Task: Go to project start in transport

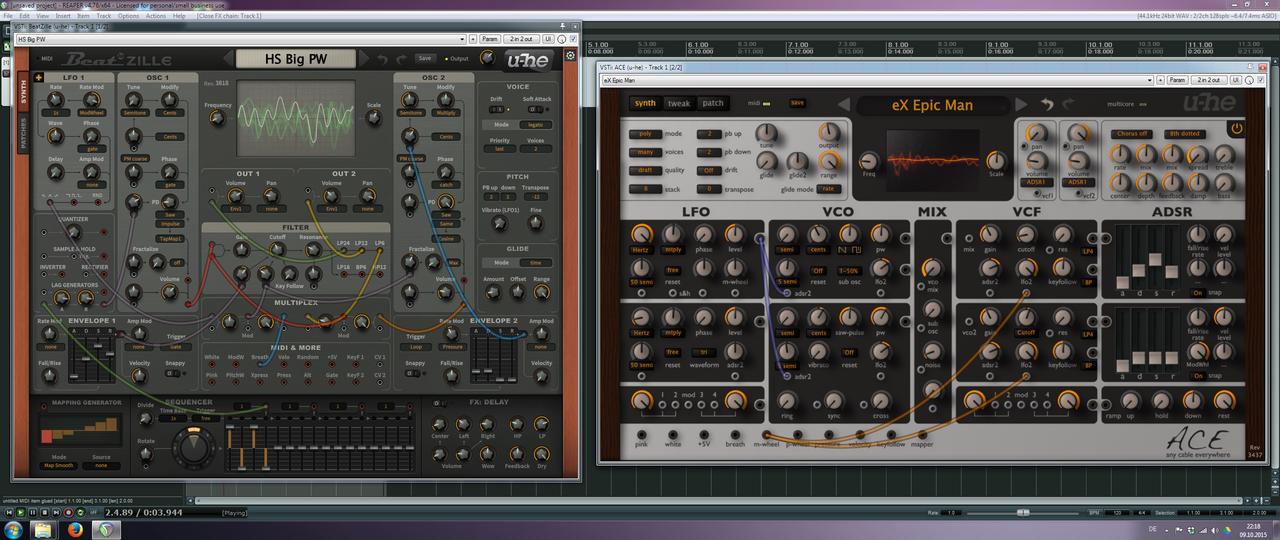Action: [10, 513]
